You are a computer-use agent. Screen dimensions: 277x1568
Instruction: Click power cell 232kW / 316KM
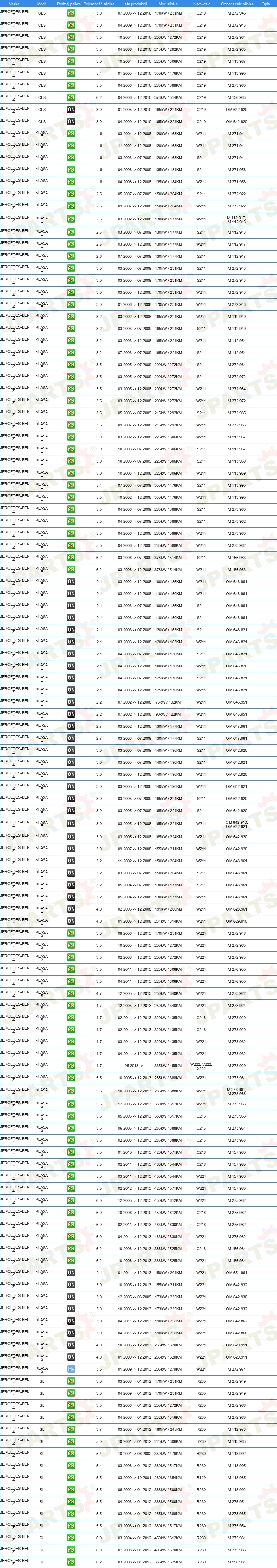[x=168, y=1418]
